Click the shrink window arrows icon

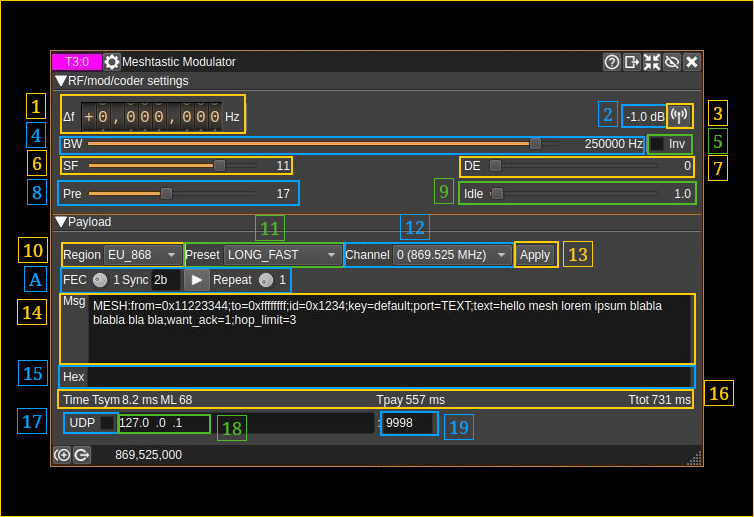click(652, 62)
